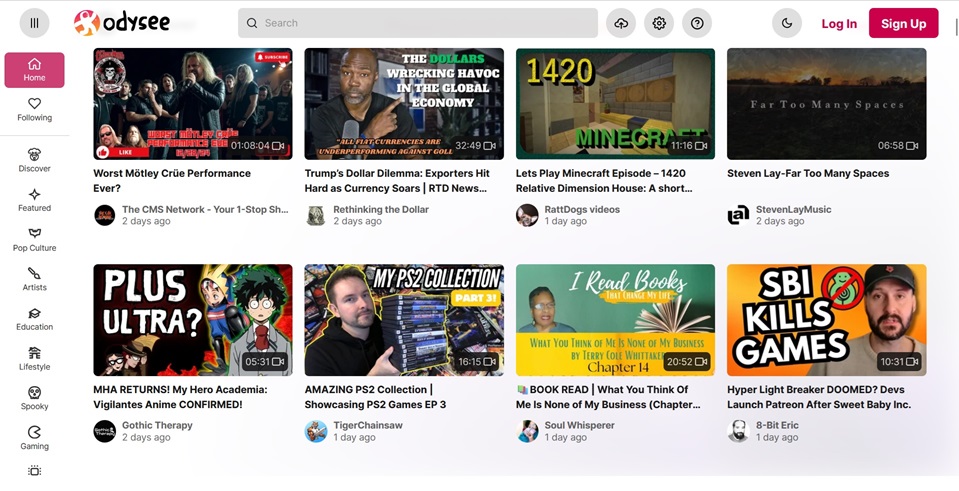The height and width of the screenshot is (491, 959).
Task: Open the Discover category icon
Action: coord(34,160)
